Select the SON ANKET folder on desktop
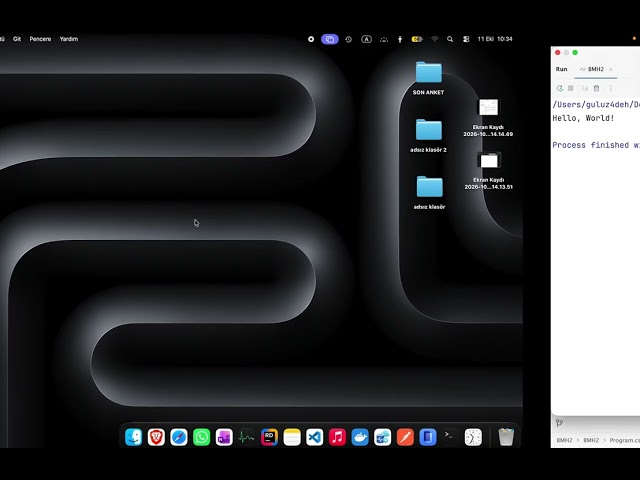Screen dimensions: 640x480 pyautogui.click(x=429, y=73)
